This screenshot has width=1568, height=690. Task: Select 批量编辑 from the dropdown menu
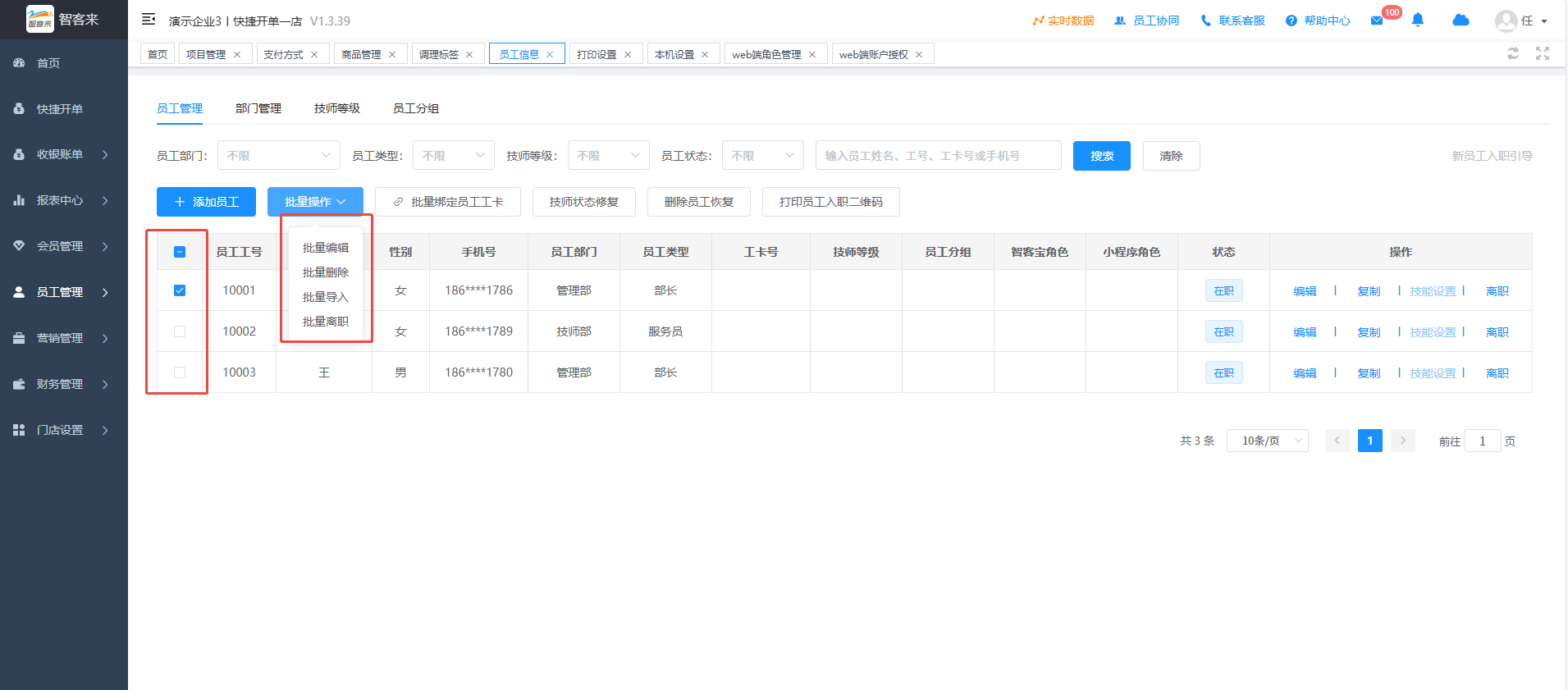point(326,248)
